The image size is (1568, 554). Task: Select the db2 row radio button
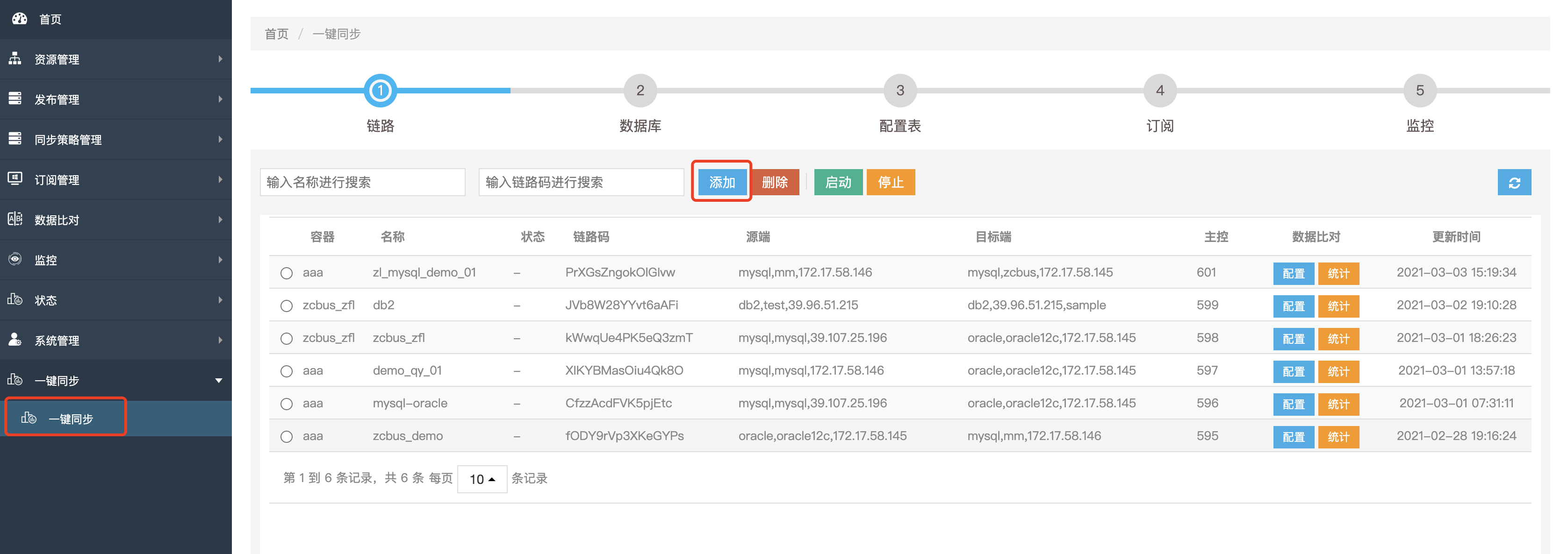[286, 306]
